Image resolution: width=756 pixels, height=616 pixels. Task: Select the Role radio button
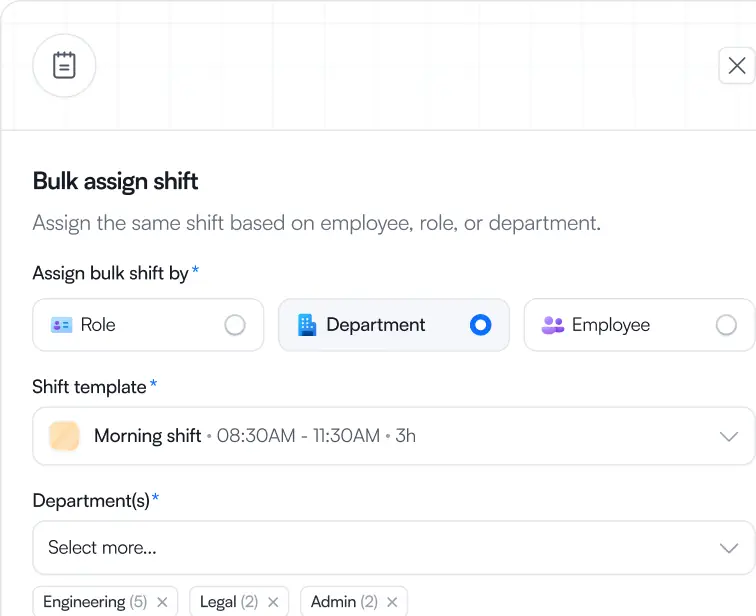pos(235,325)
